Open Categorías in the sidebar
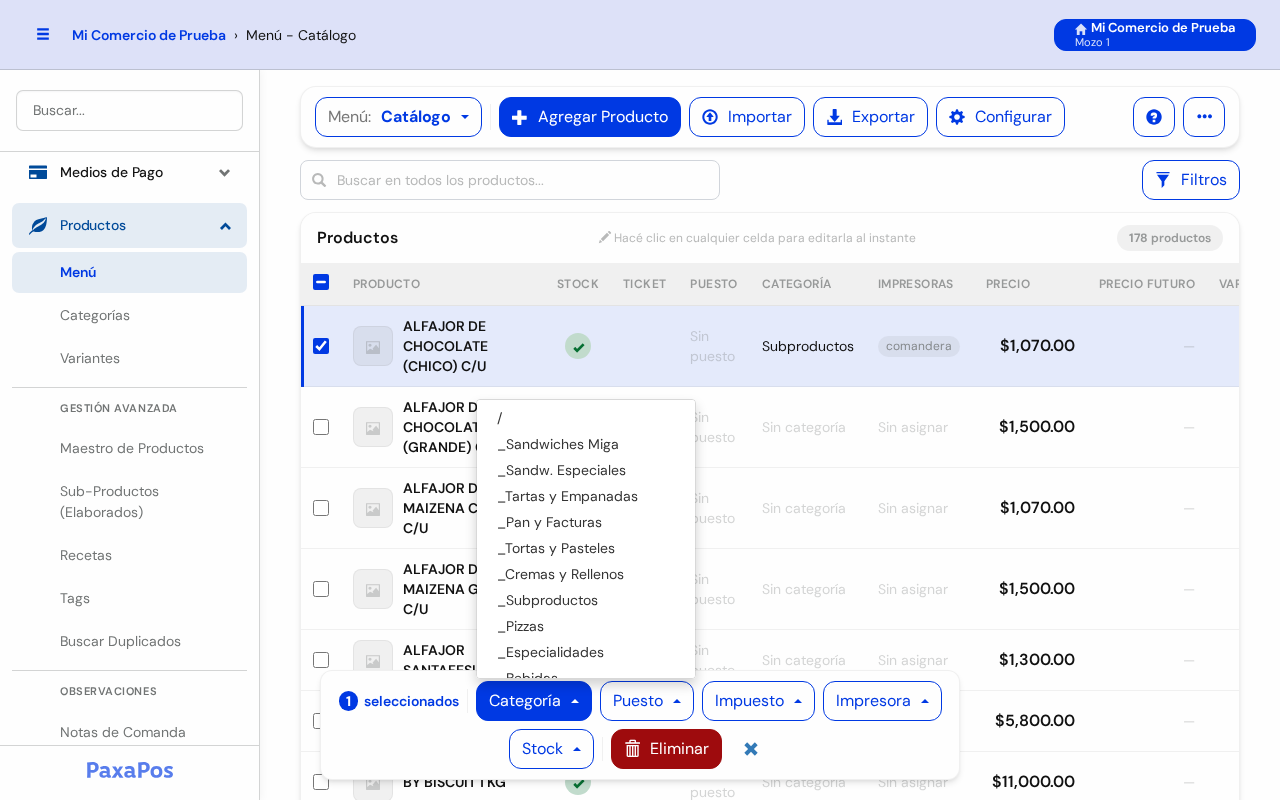 [x=130, y=315]
